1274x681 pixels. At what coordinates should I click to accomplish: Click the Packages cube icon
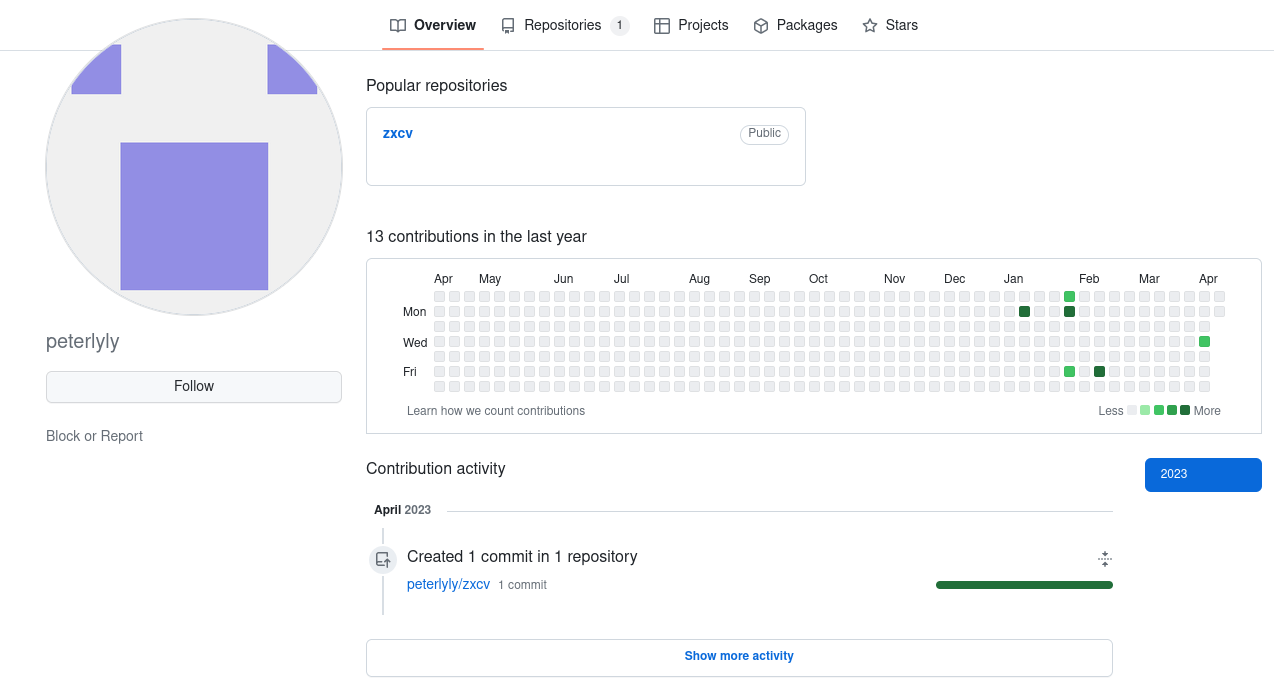tap(761, 26)
